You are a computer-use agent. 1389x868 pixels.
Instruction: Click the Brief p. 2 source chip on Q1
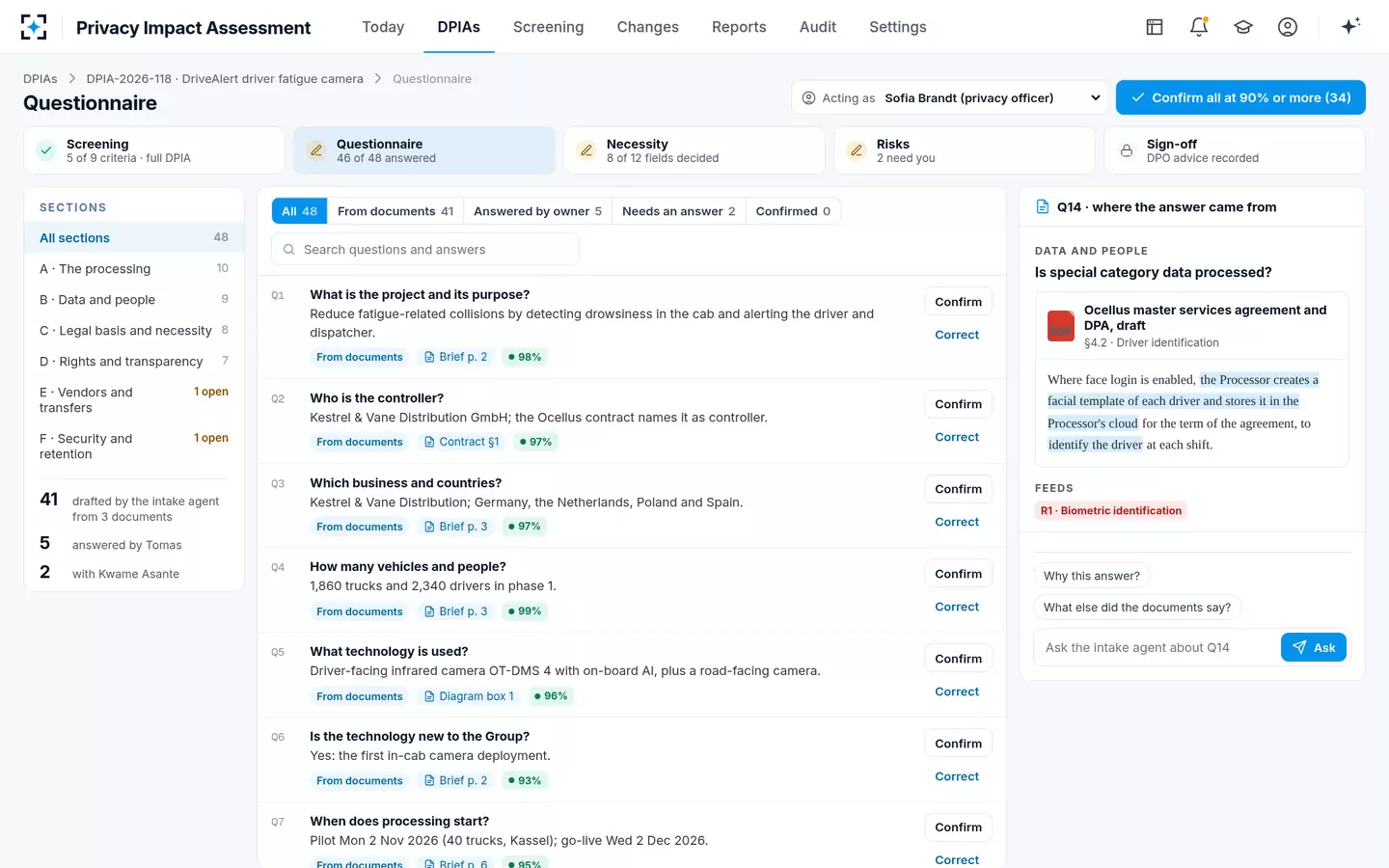(x=456, y=357)
